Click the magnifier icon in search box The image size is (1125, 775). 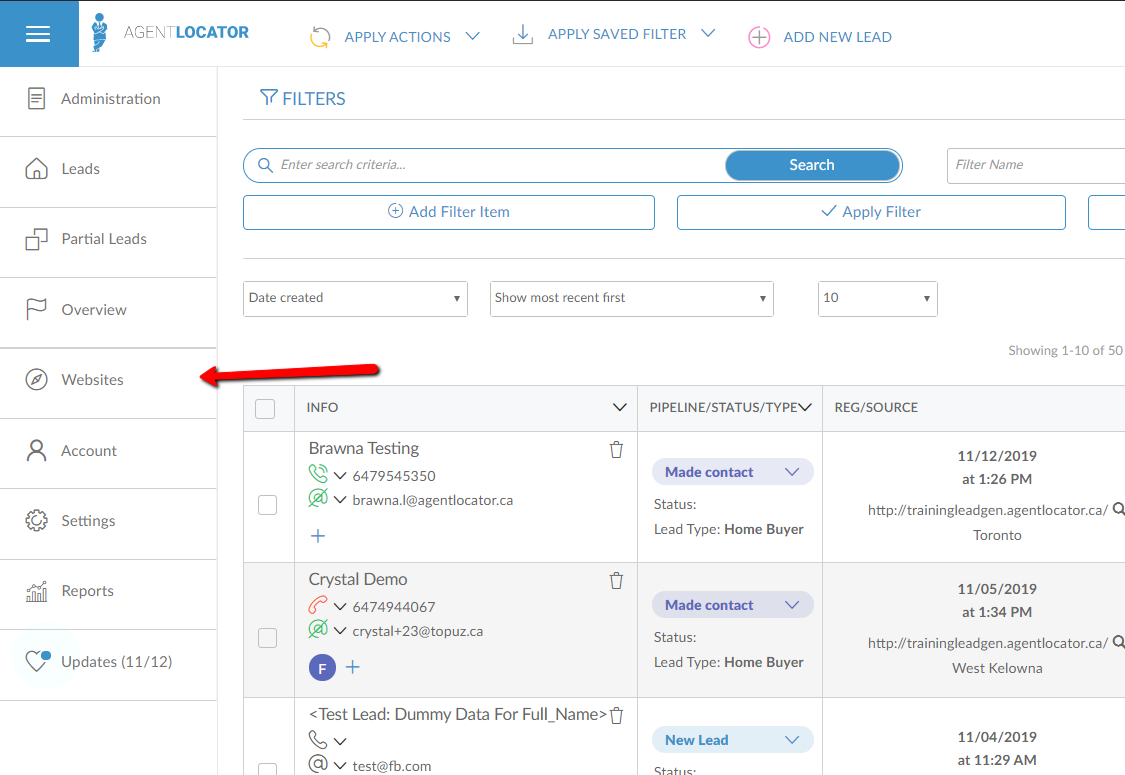tap(265, 165)
